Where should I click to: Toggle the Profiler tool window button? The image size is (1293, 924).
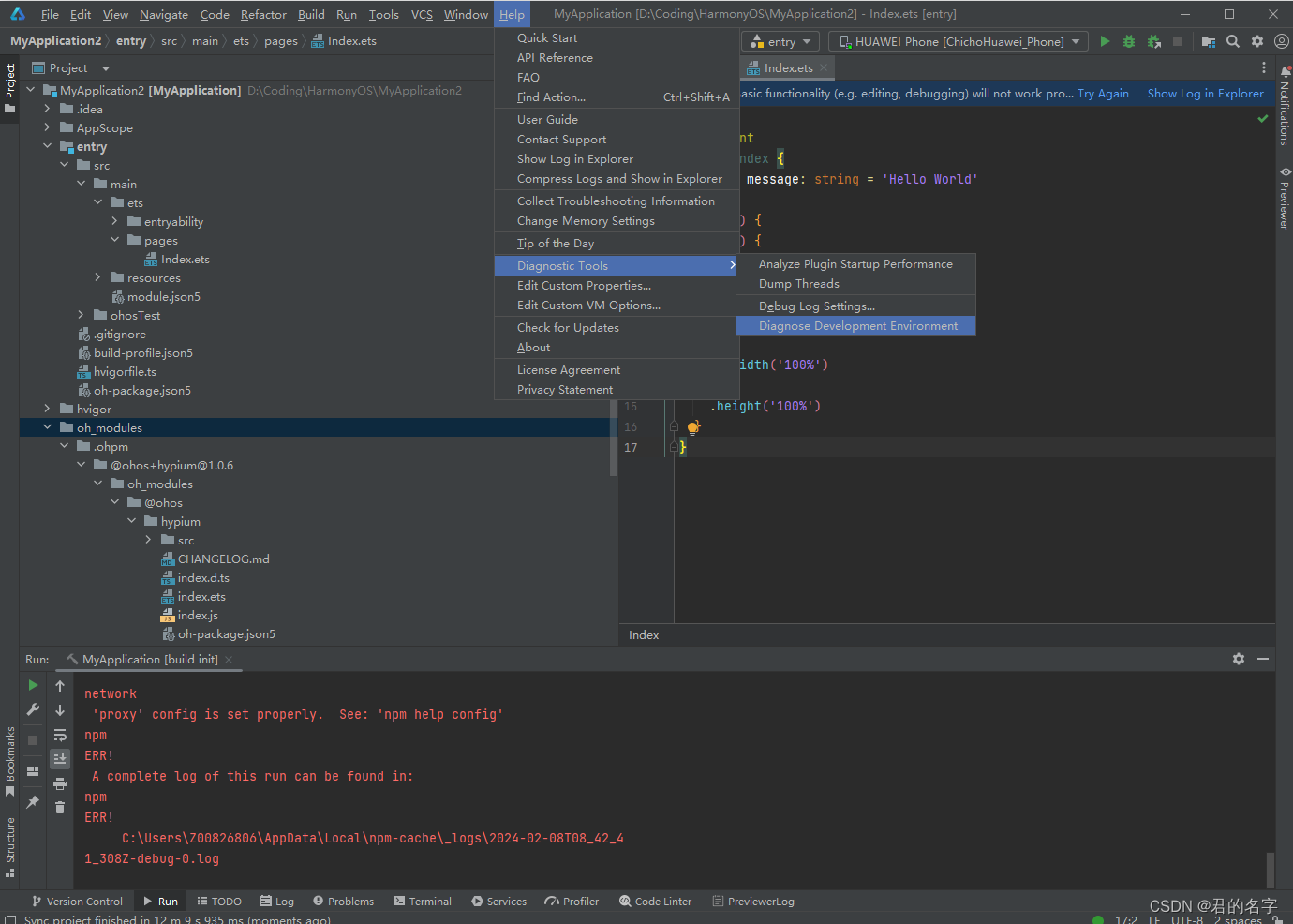pos(572,902)
